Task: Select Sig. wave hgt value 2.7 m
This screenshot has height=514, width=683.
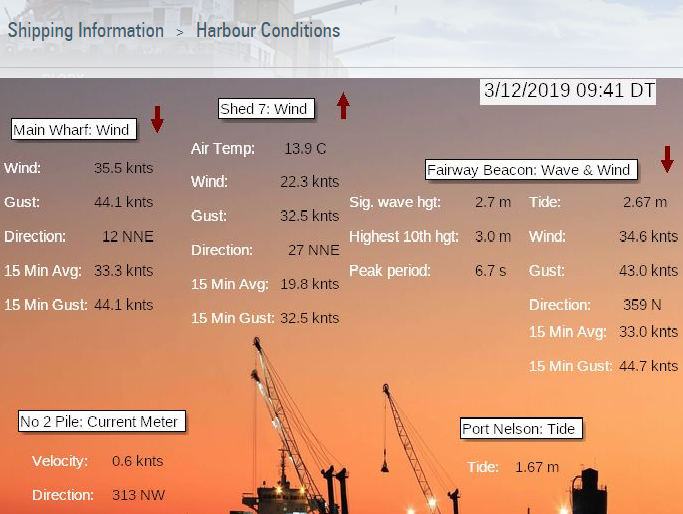Action: click(x=493, y=202)
